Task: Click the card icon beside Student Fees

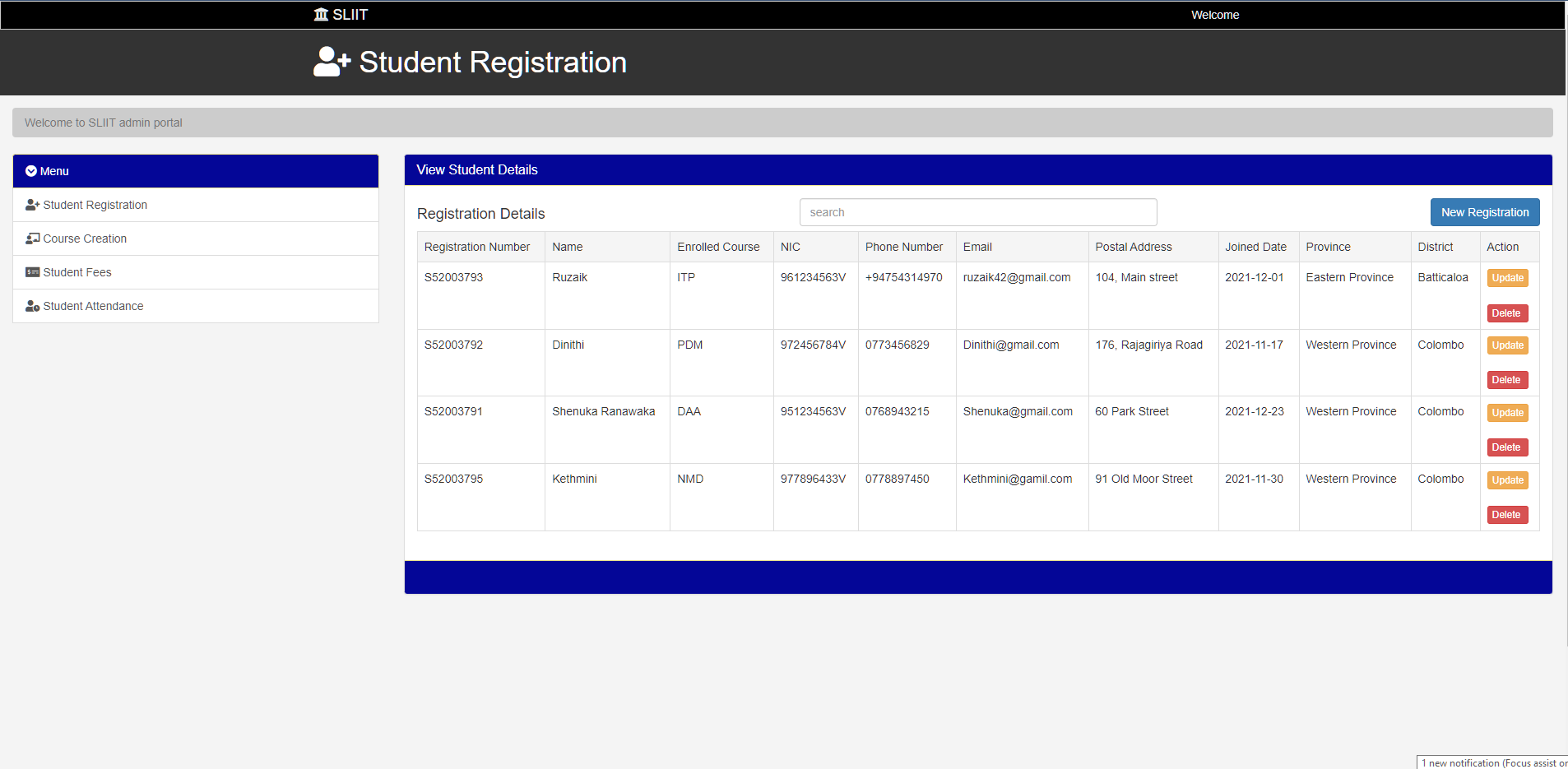Action: 32,271
